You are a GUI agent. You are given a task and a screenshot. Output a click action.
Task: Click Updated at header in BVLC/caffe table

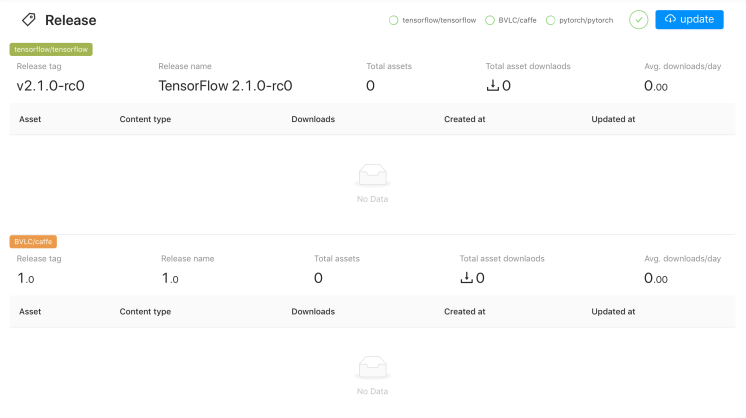click(613, 311)
